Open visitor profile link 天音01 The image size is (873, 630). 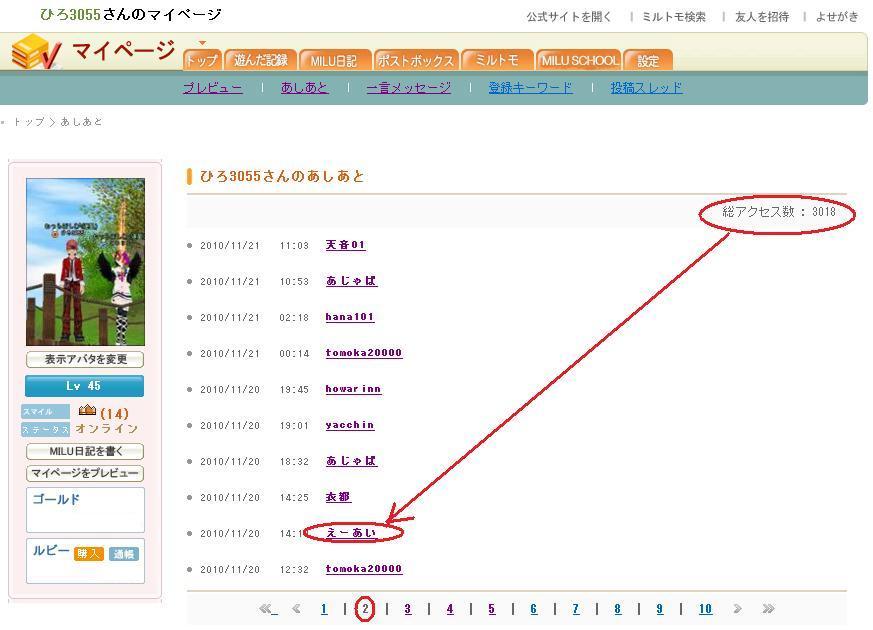(345, 245)
